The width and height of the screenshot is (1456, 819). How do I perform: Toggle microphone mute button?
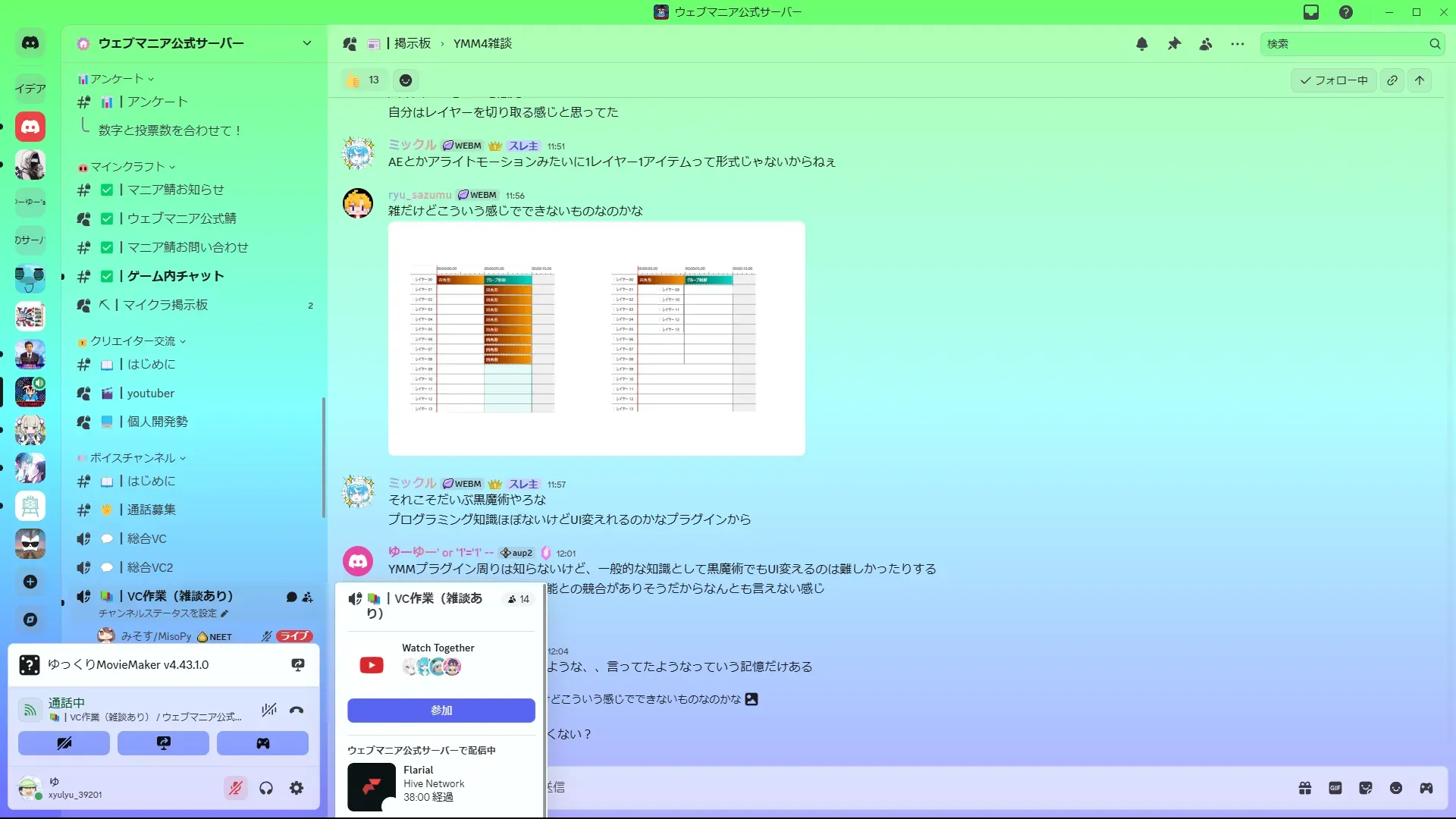click(236, 788)
